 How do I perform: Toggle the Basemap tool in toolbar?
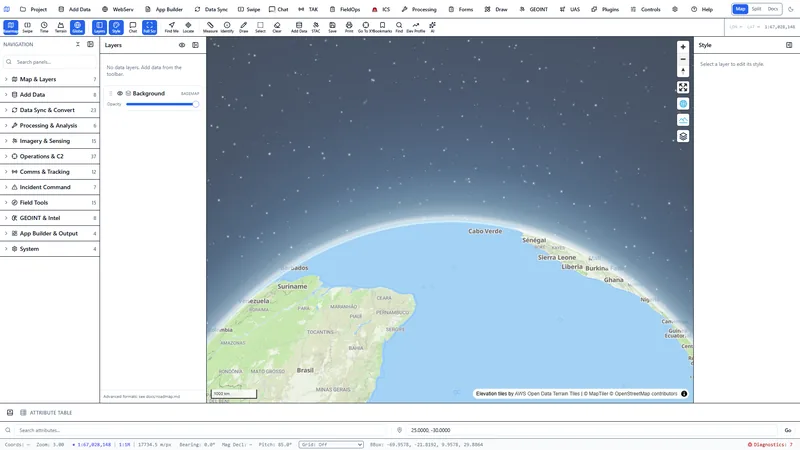click(x=10, y=27)
